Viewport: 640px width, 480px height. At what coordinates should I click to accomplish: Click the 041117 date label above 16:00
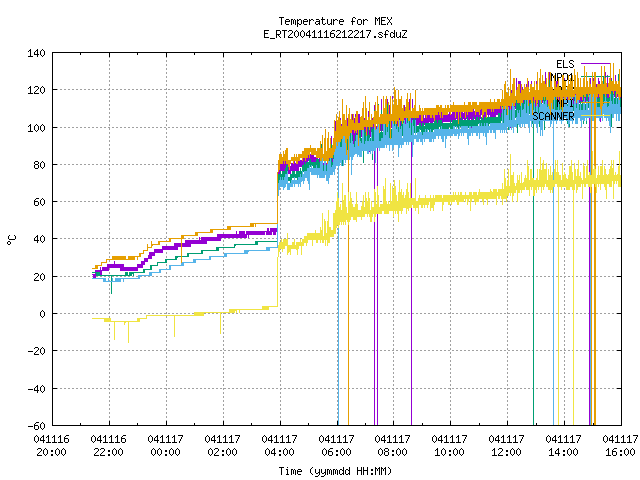coord(620,439)
